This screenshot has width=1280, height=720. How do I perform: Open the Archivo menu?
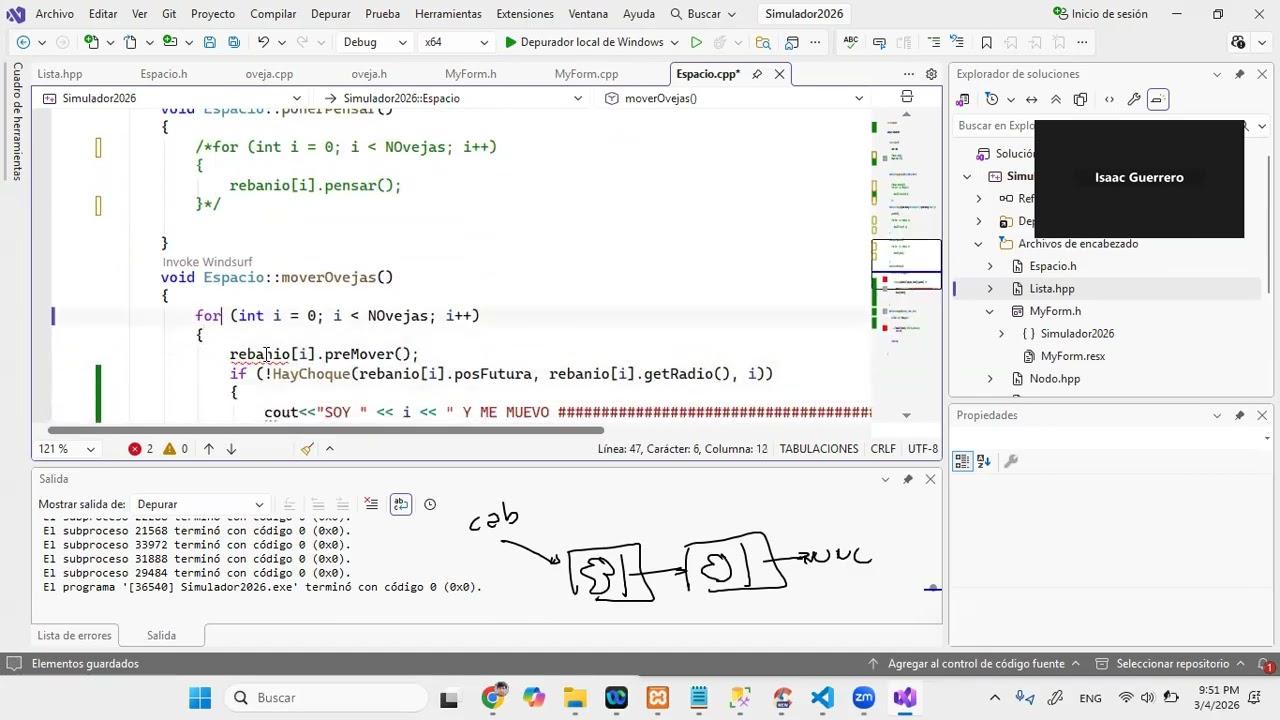click(x=54, y=14)
